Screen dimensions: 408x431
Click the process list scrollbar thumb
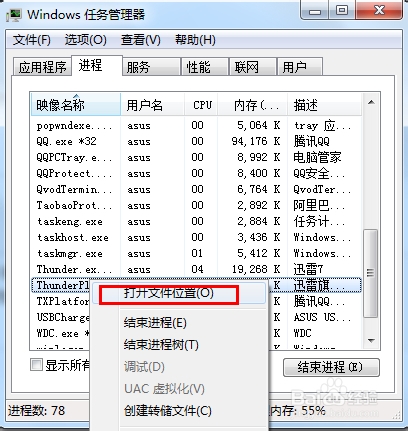(371, 273)
